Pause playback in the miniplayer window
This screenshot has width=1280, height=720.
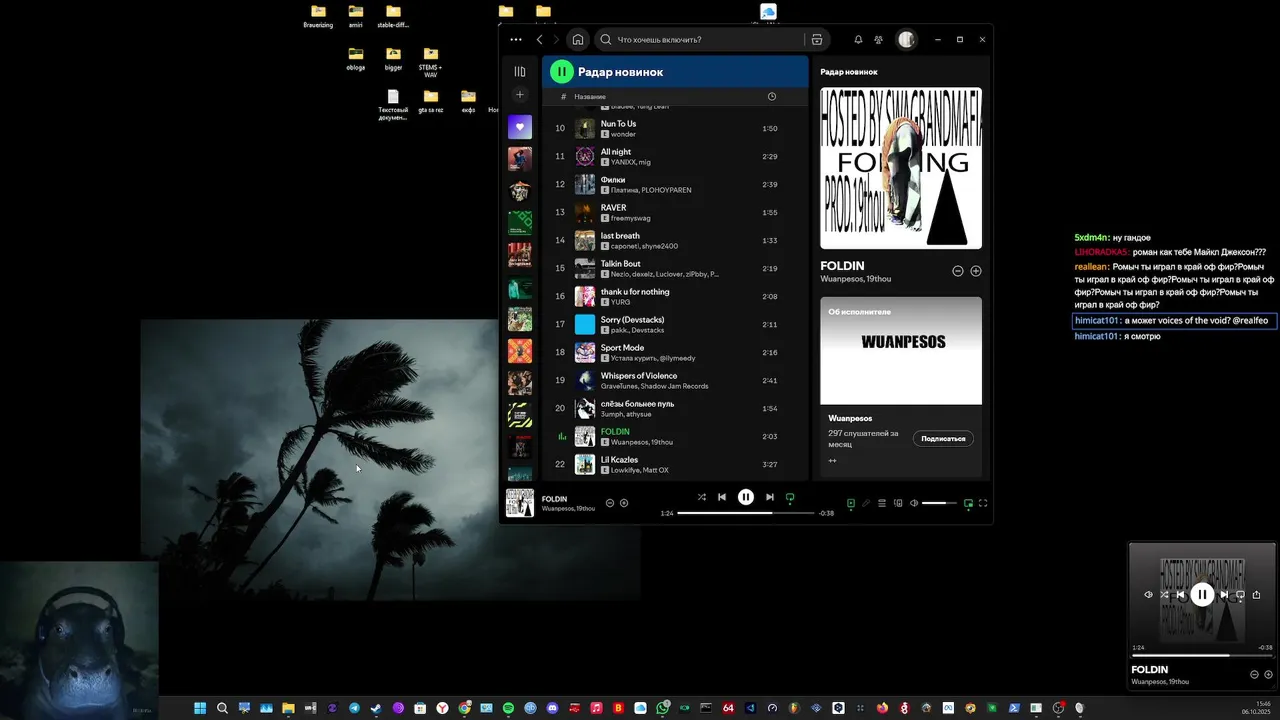point(1202,594)
